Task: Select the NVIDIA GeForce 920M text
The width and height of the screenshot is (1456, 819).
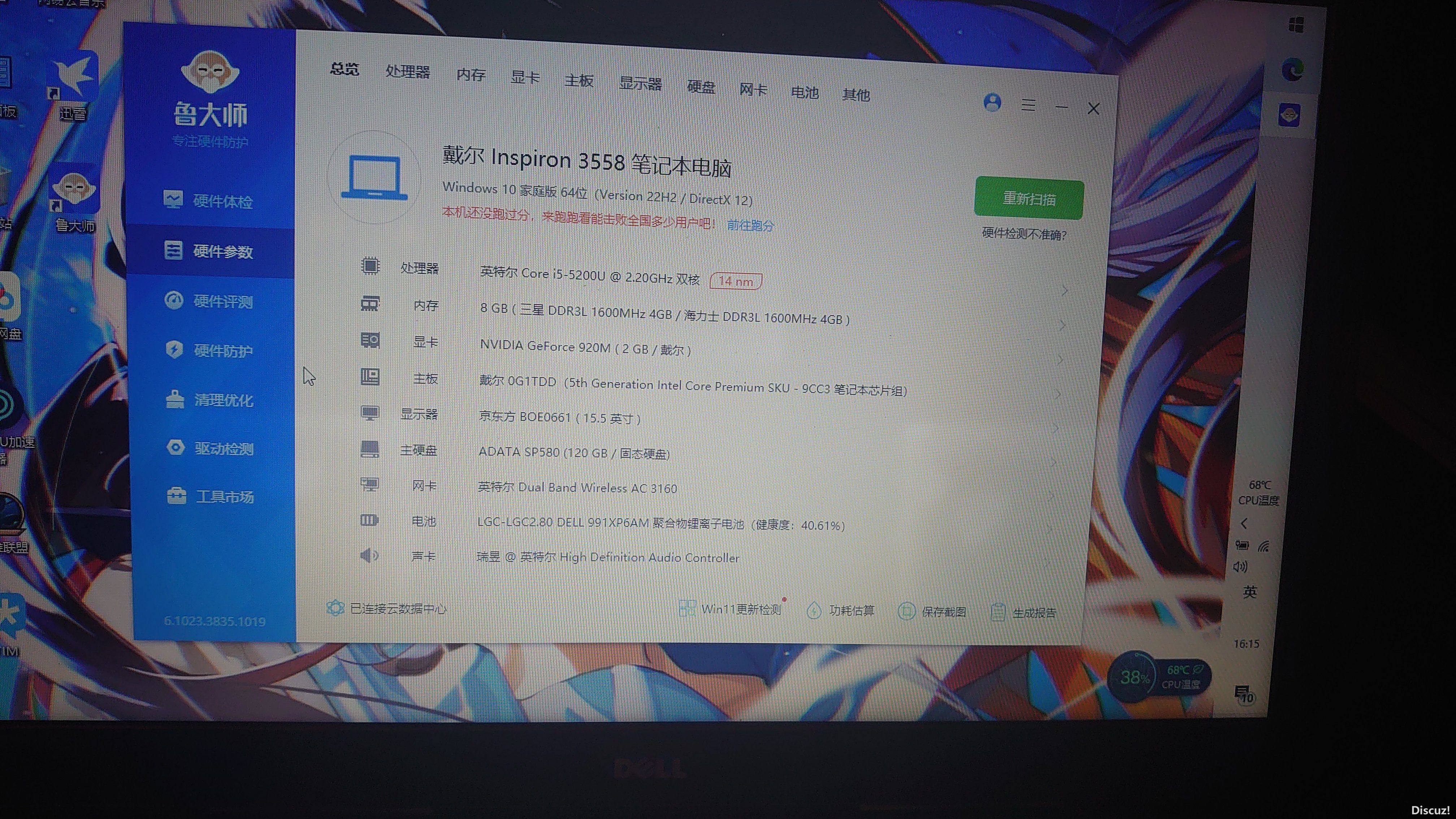Action: (x=585, y=348)
